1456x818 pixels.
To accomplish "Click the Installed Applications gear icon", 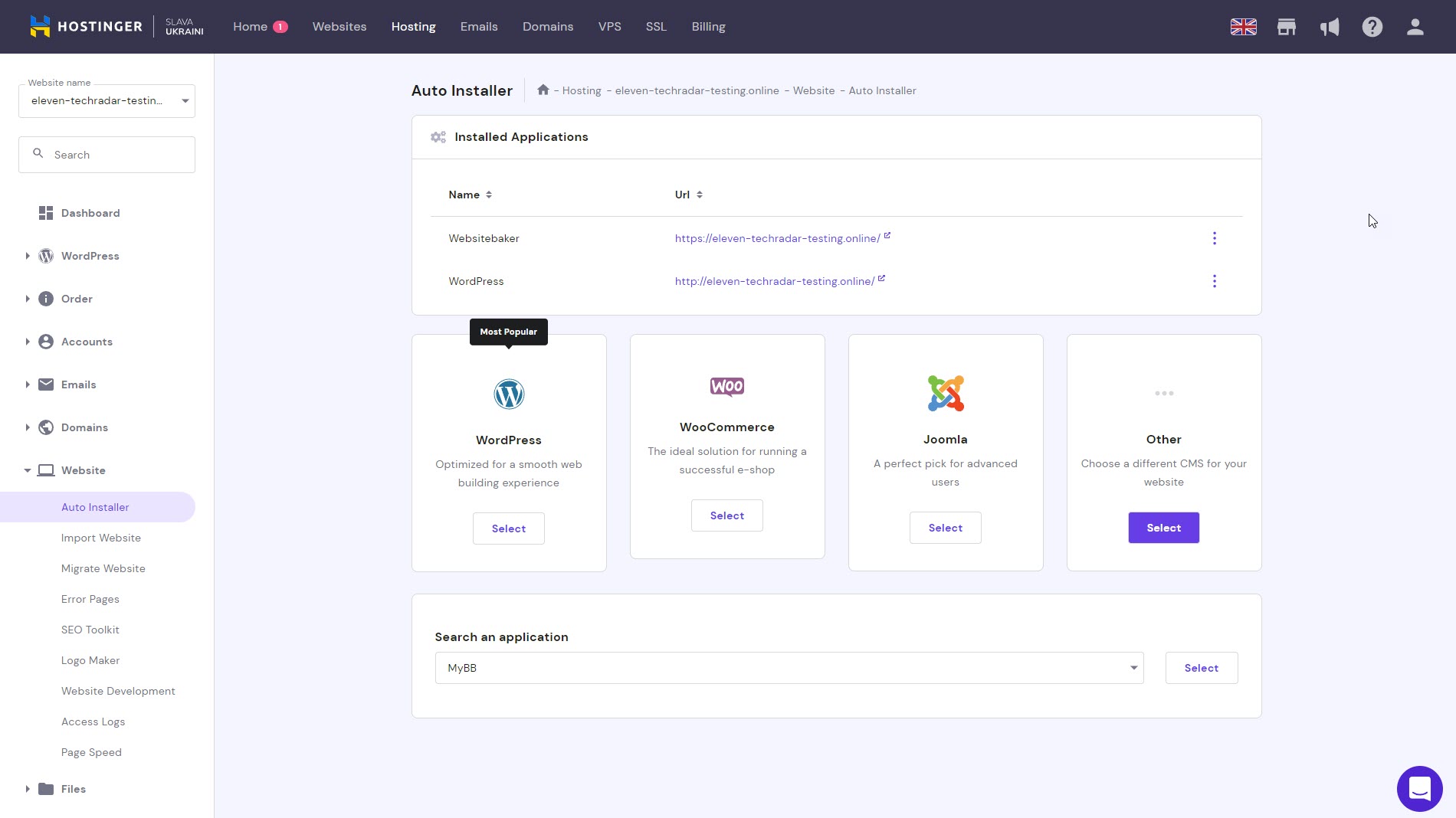I will [x=438, y=137].
